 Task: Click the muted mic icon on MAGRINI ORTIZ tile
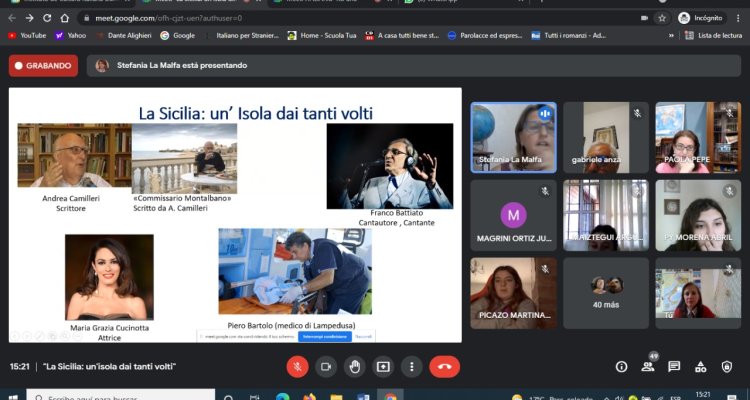point(545,191)
